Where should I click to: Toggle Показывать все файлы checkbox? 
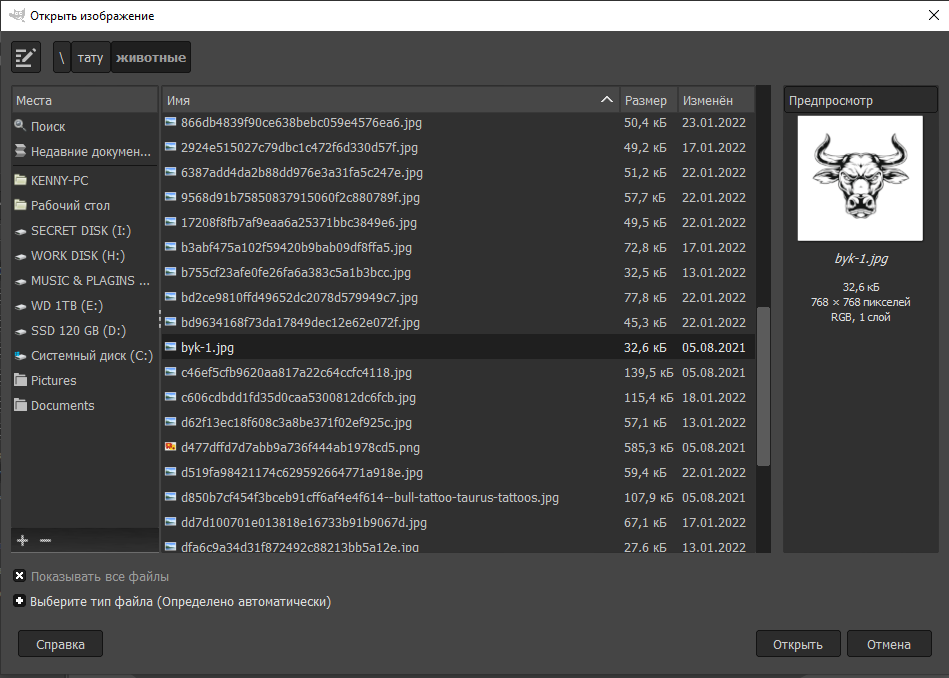click(19, 576)
